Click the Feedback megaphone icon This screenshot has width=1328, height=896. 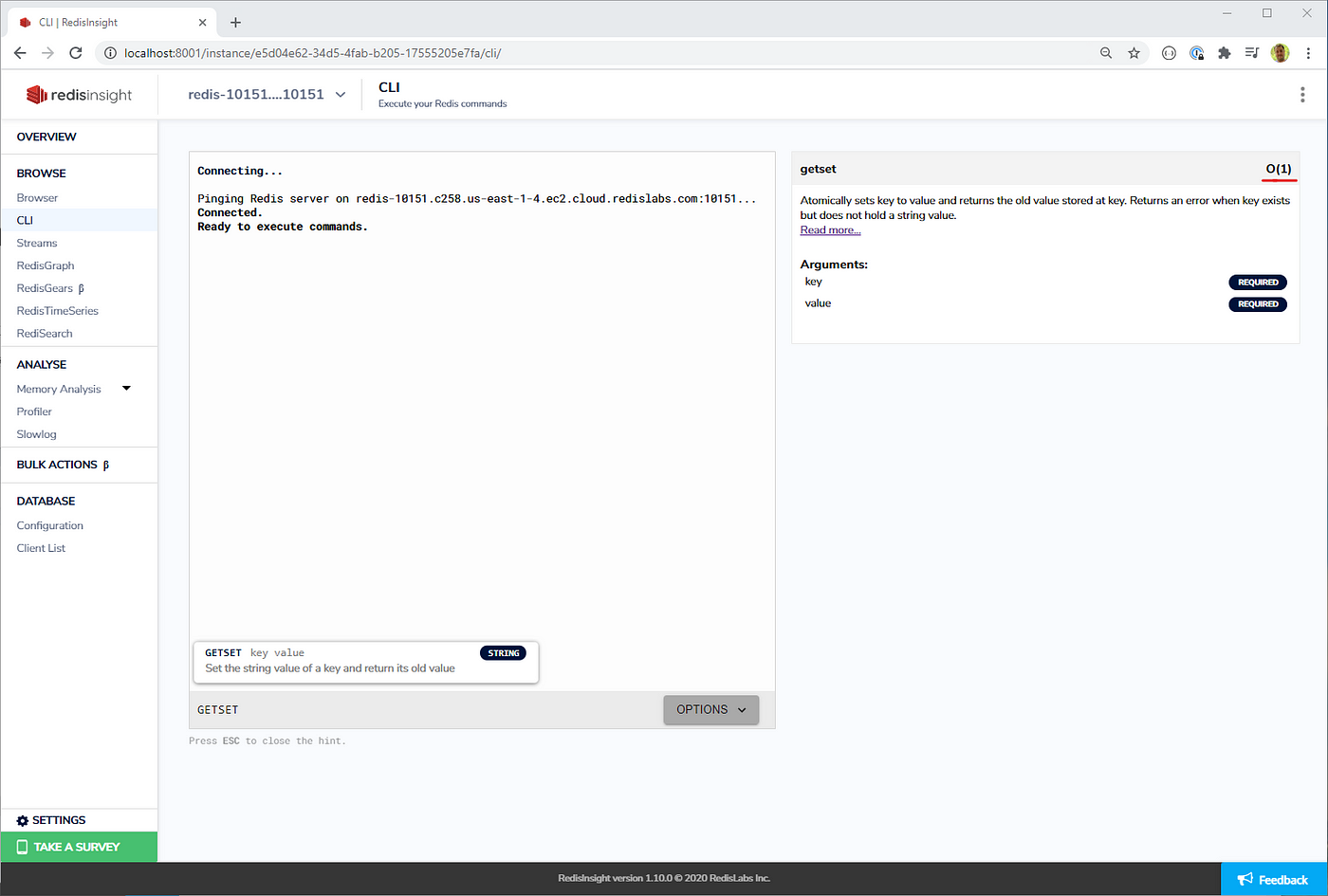click(1245, 880)
